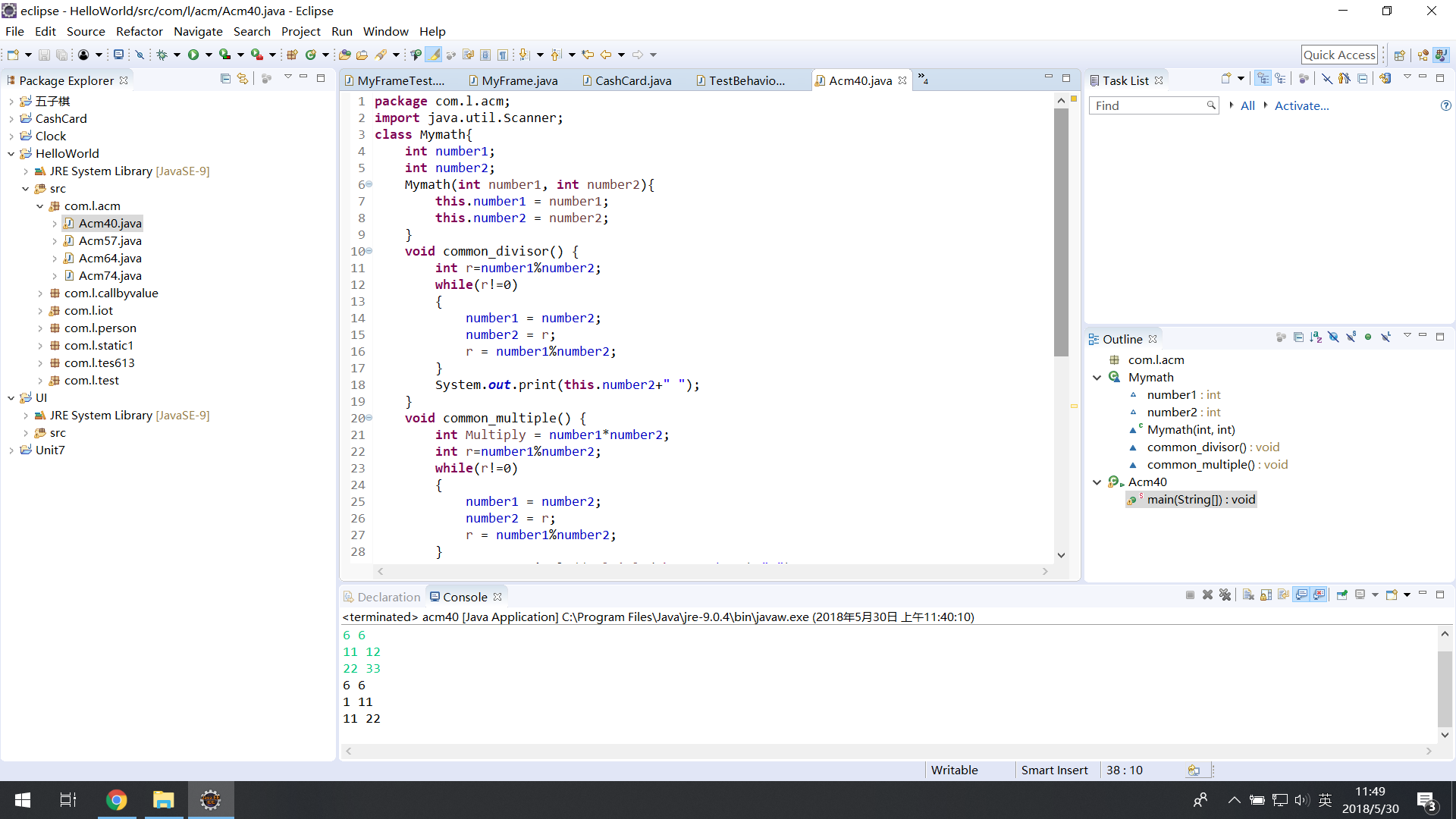This screenshot has height=819, width=1456.
Task: Toggle Block Selection Mode
Action: click(485, 55)
